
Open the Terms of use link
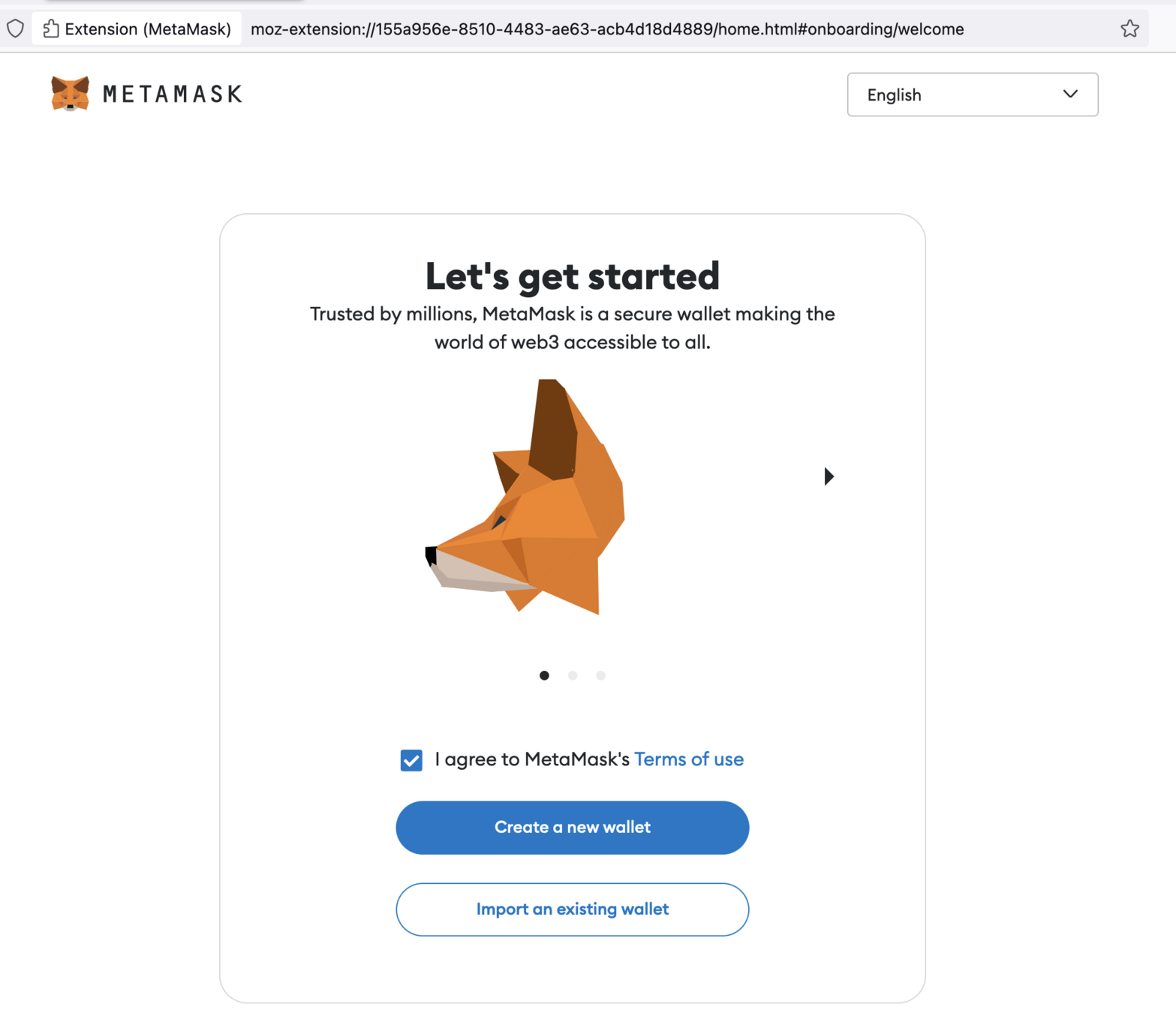pos(689,759)
